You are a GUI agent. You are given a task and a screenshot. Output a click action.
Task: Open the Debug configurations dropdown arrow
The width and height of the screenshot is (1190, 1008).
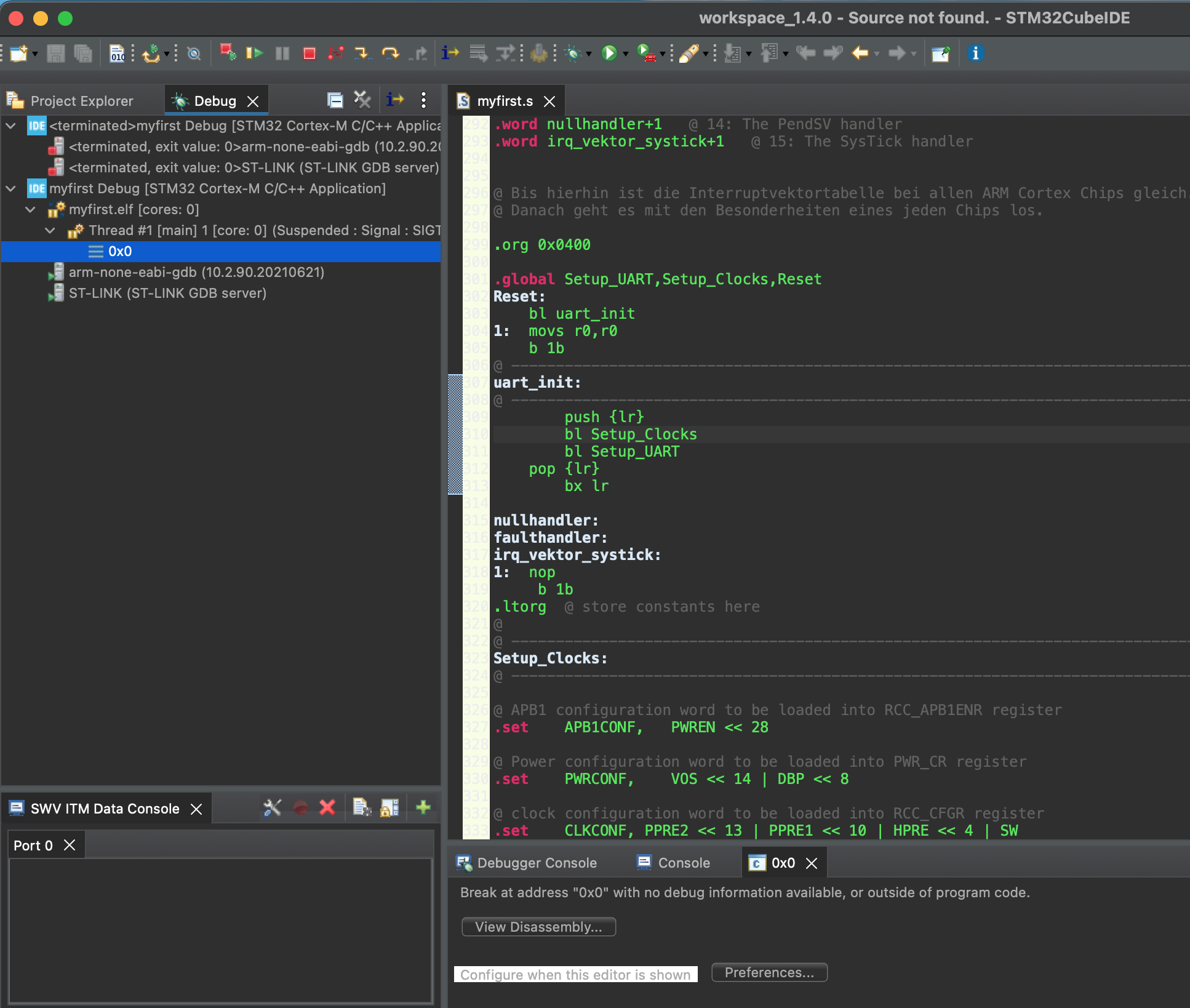pyautogui.click(x=589, y=54)
